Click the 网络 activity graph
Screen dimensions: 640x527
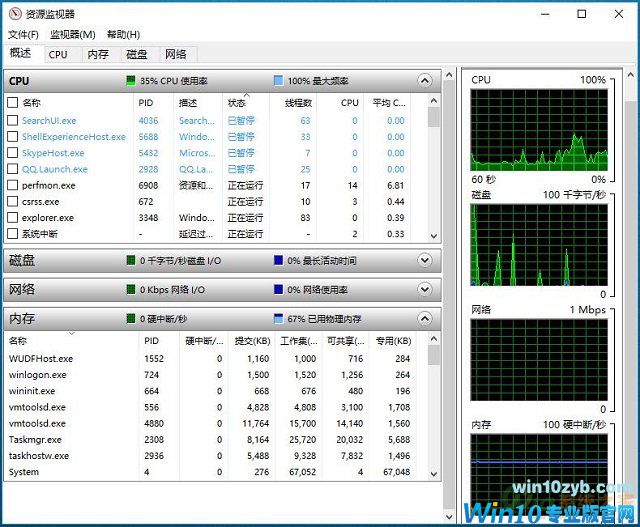tap(539, 360)
